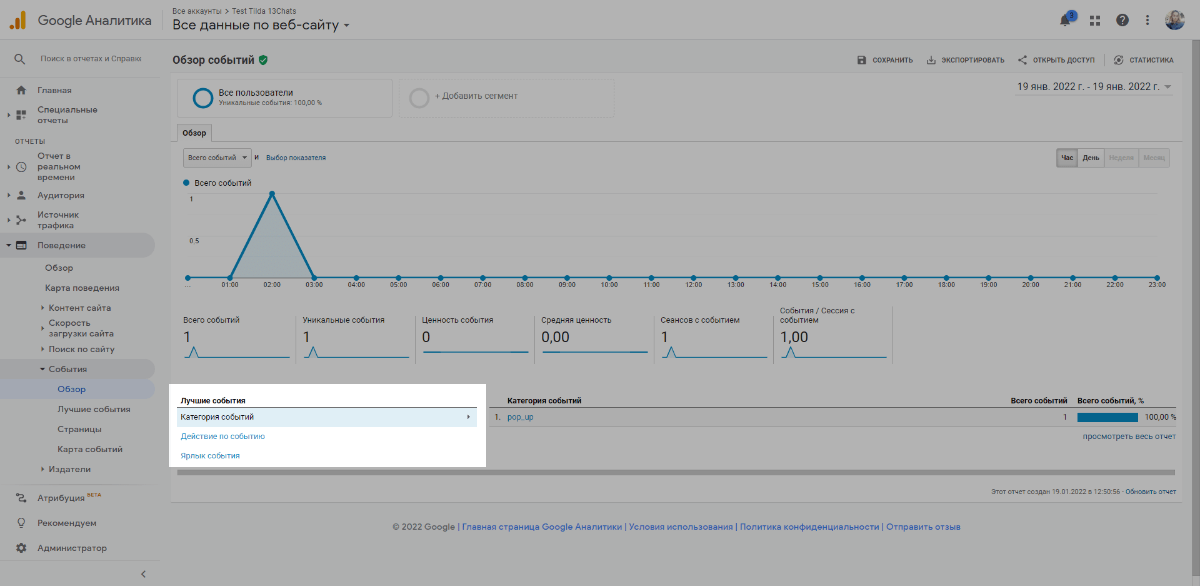Open the user account avatar

[x=1175, y=20]
